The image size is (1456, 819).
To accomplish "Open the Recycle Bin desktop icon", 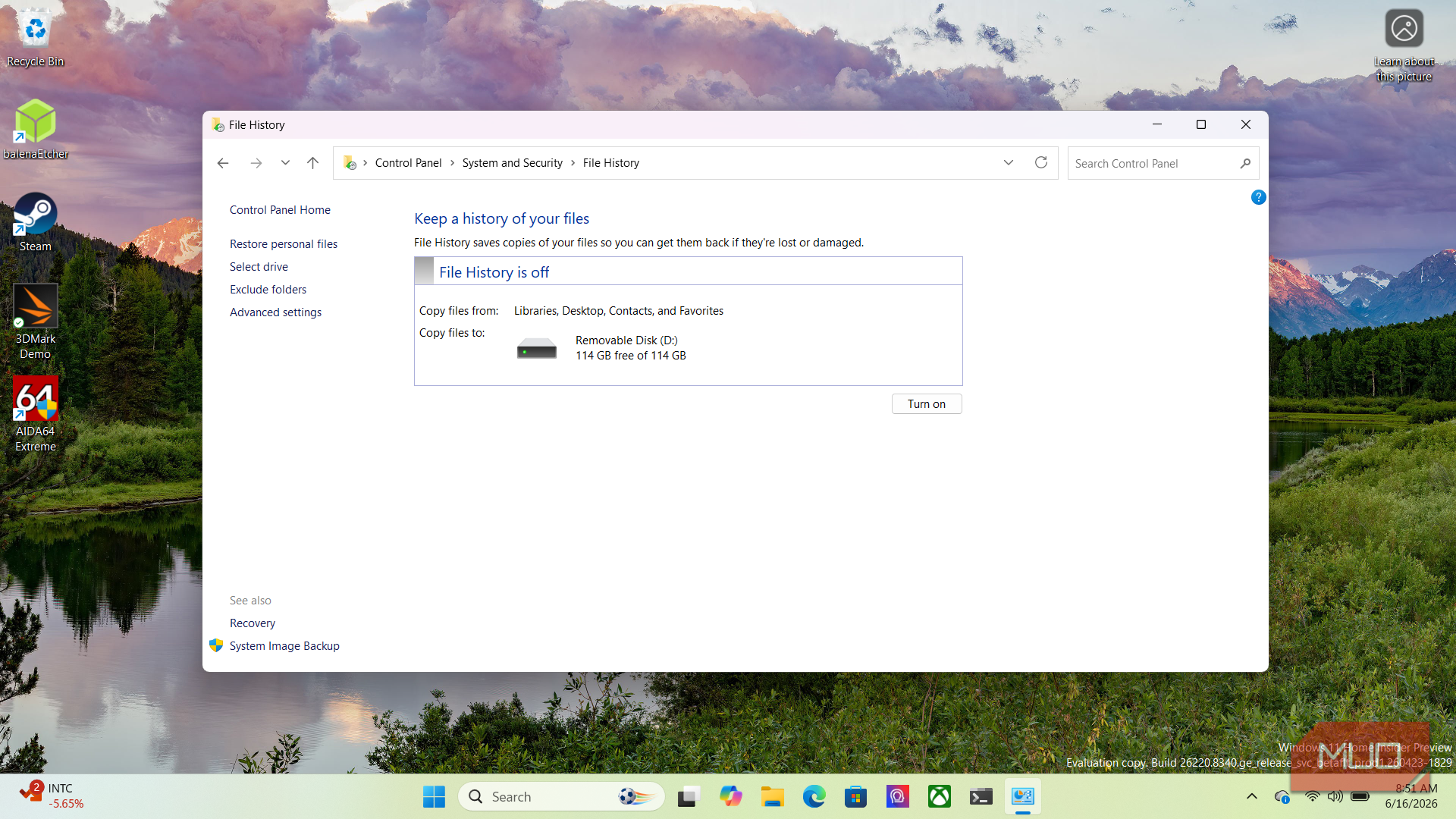I will (x=35, y=38).
